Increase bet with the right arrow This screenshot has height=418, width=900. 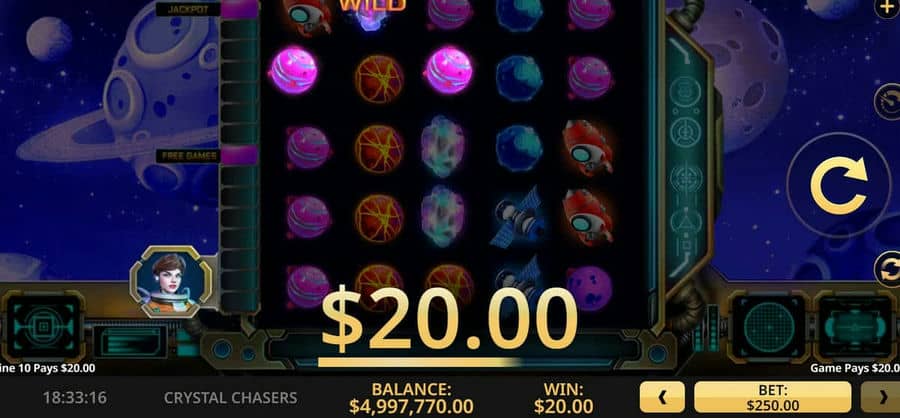[x=880, y=397]
